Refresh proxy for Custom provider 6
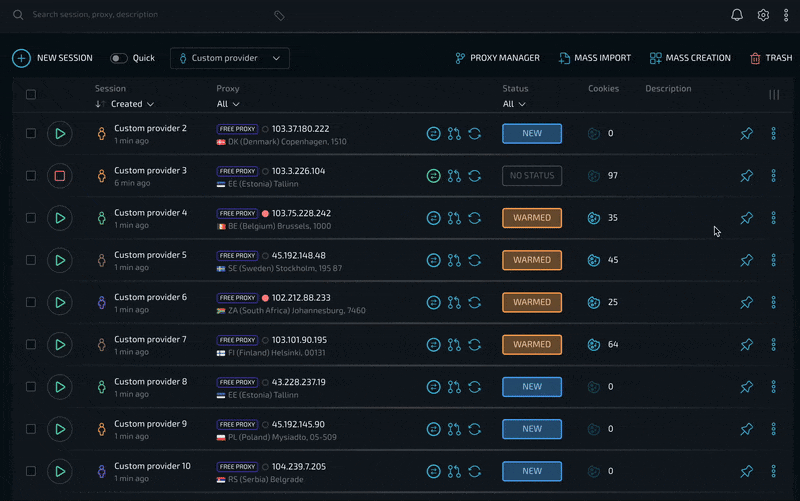The image size is (800, 501). (475, 302)
